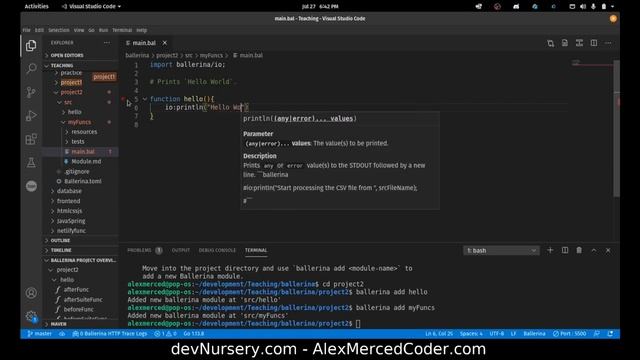Click the master branch status item
The width and height of the screenshot is (640, 360).
click(x=40, y=333)
